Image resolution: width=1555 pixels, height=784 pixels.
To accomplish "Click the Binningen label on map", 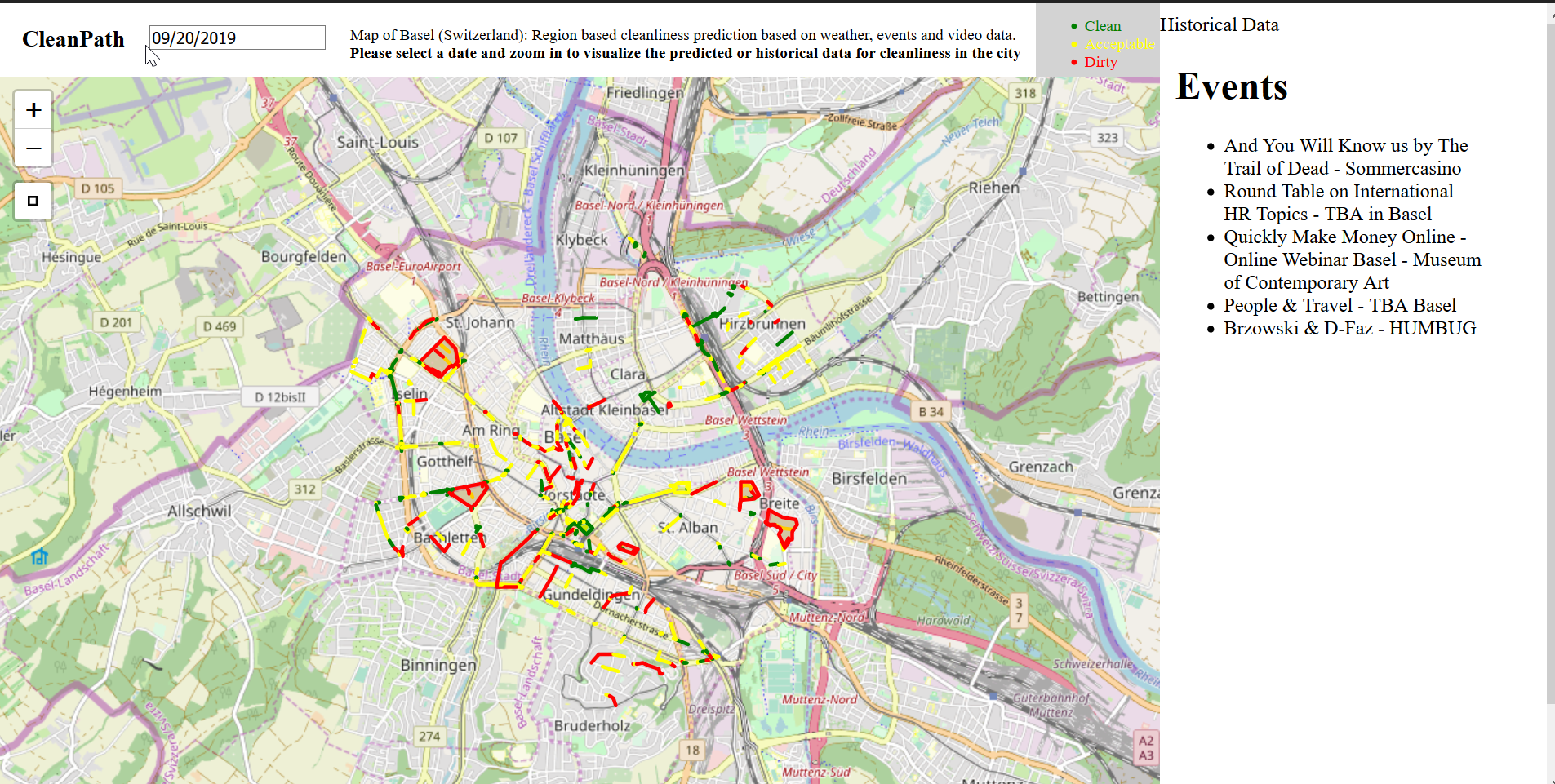I will pyautogui.click(x=438, y=665).
